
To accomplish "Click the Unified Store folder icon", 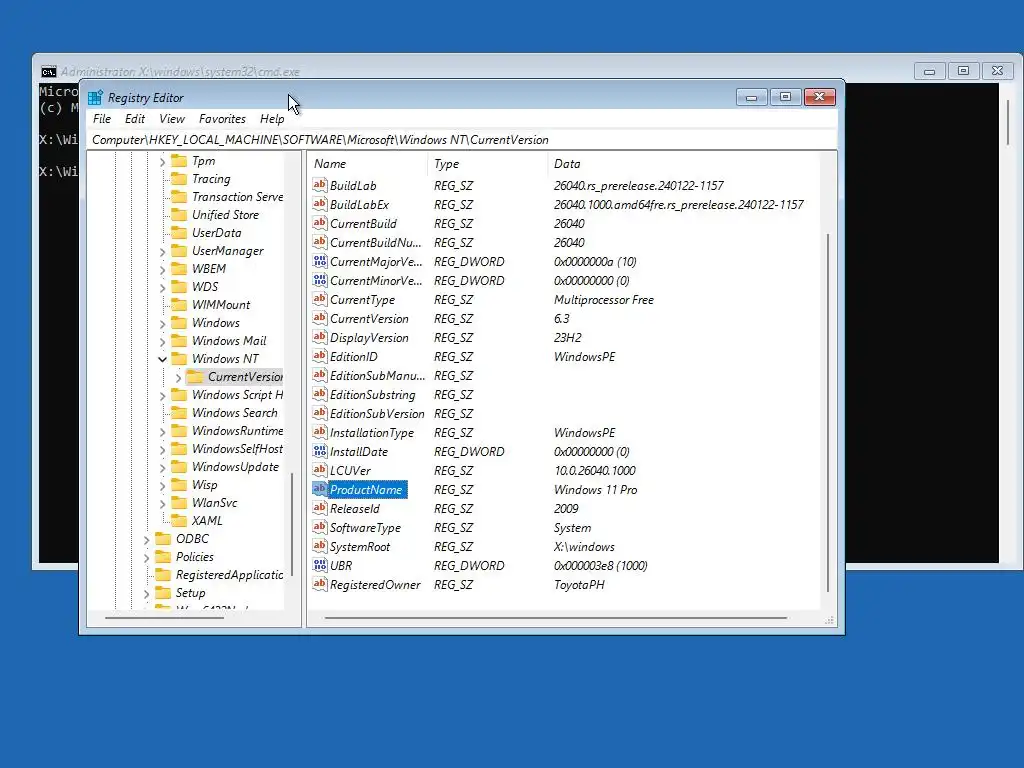I will [x=179, y=215].
